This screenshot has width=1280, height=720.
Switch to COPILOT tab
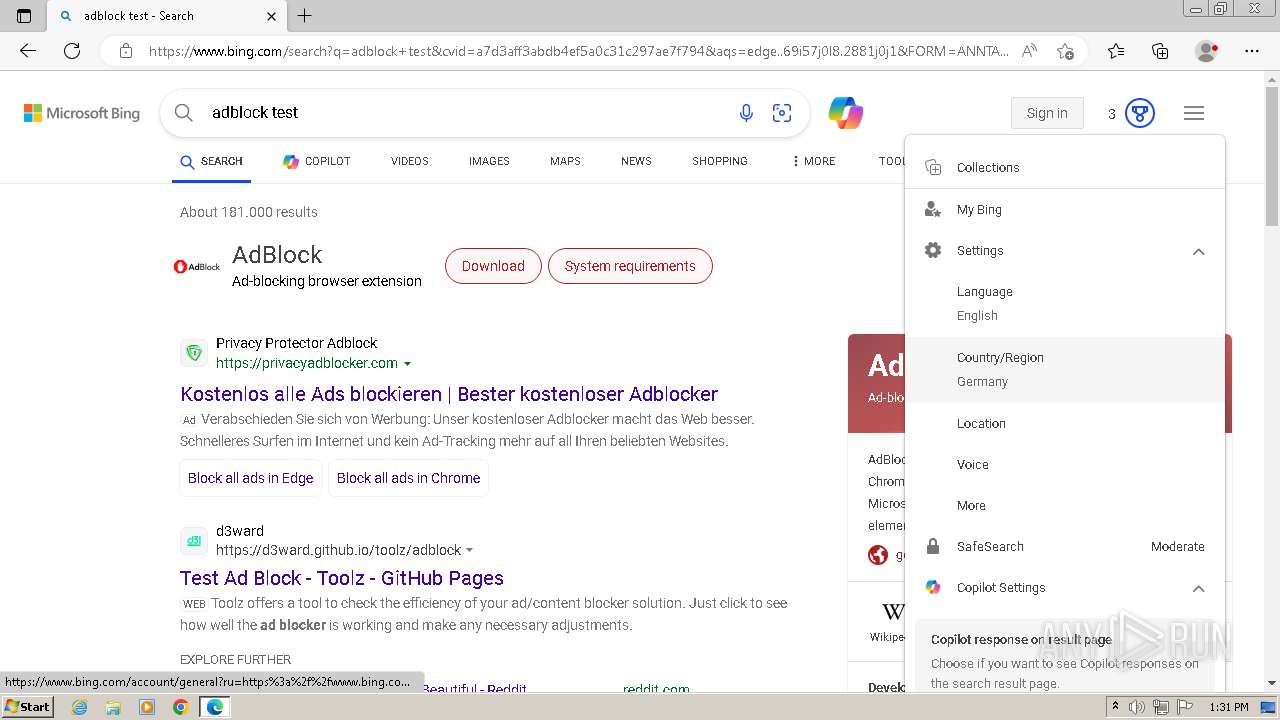click(316, 161)
